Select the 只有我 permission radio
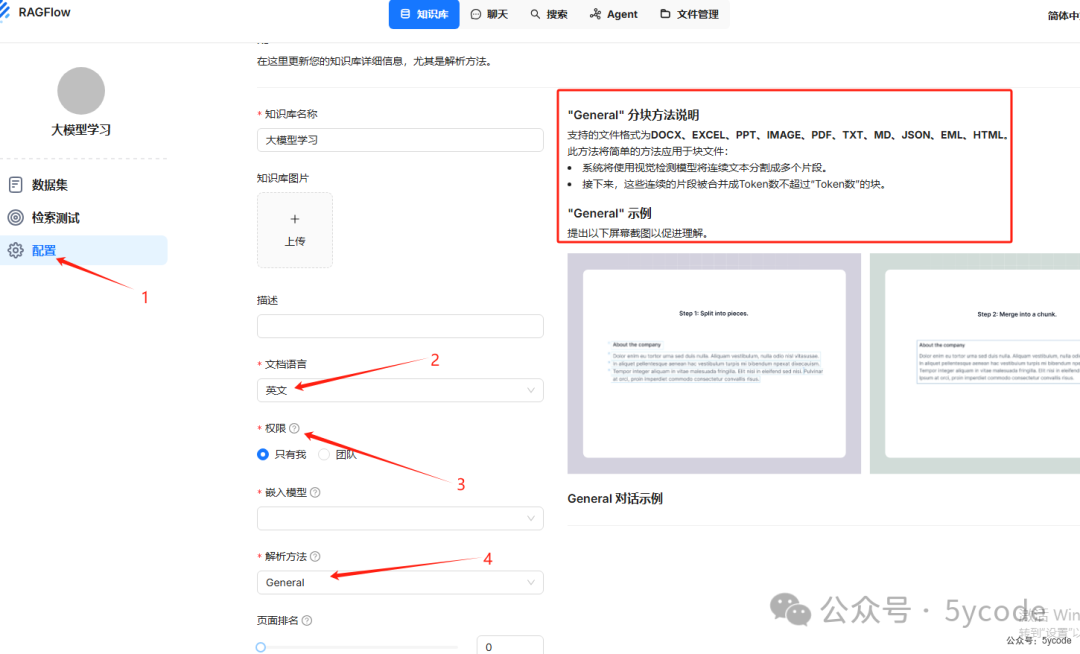Viewport: 1080px width, 654px height. (262, 454)
